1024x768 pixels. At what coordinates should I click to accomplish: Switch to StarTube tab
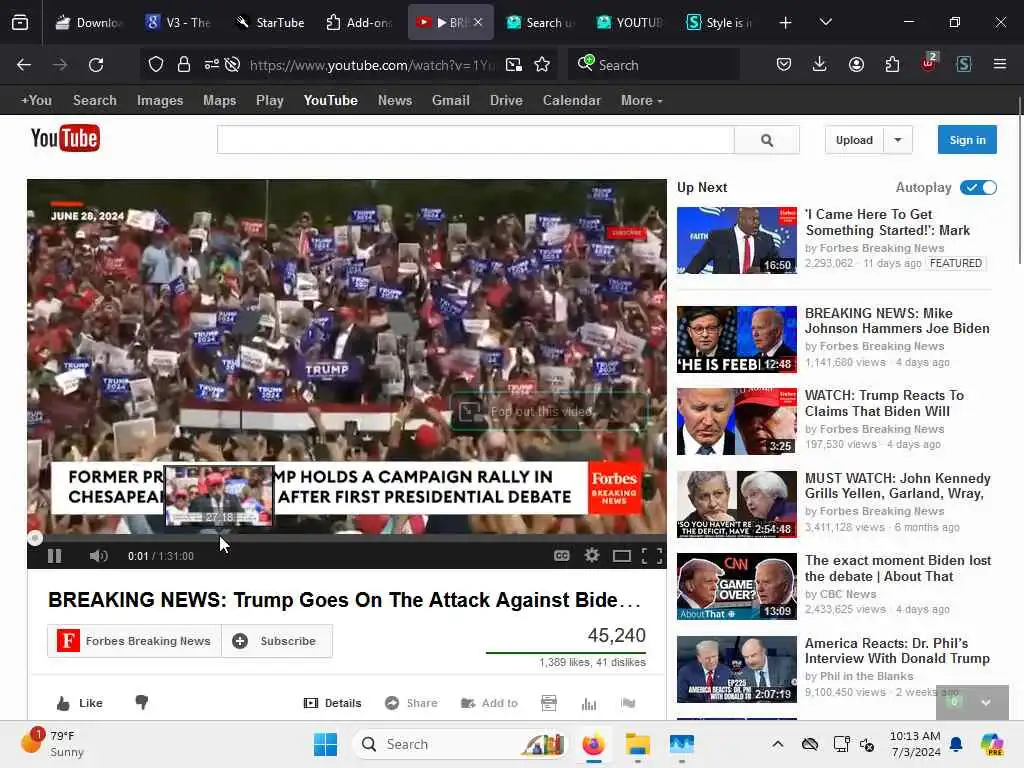tap(269, 23)
